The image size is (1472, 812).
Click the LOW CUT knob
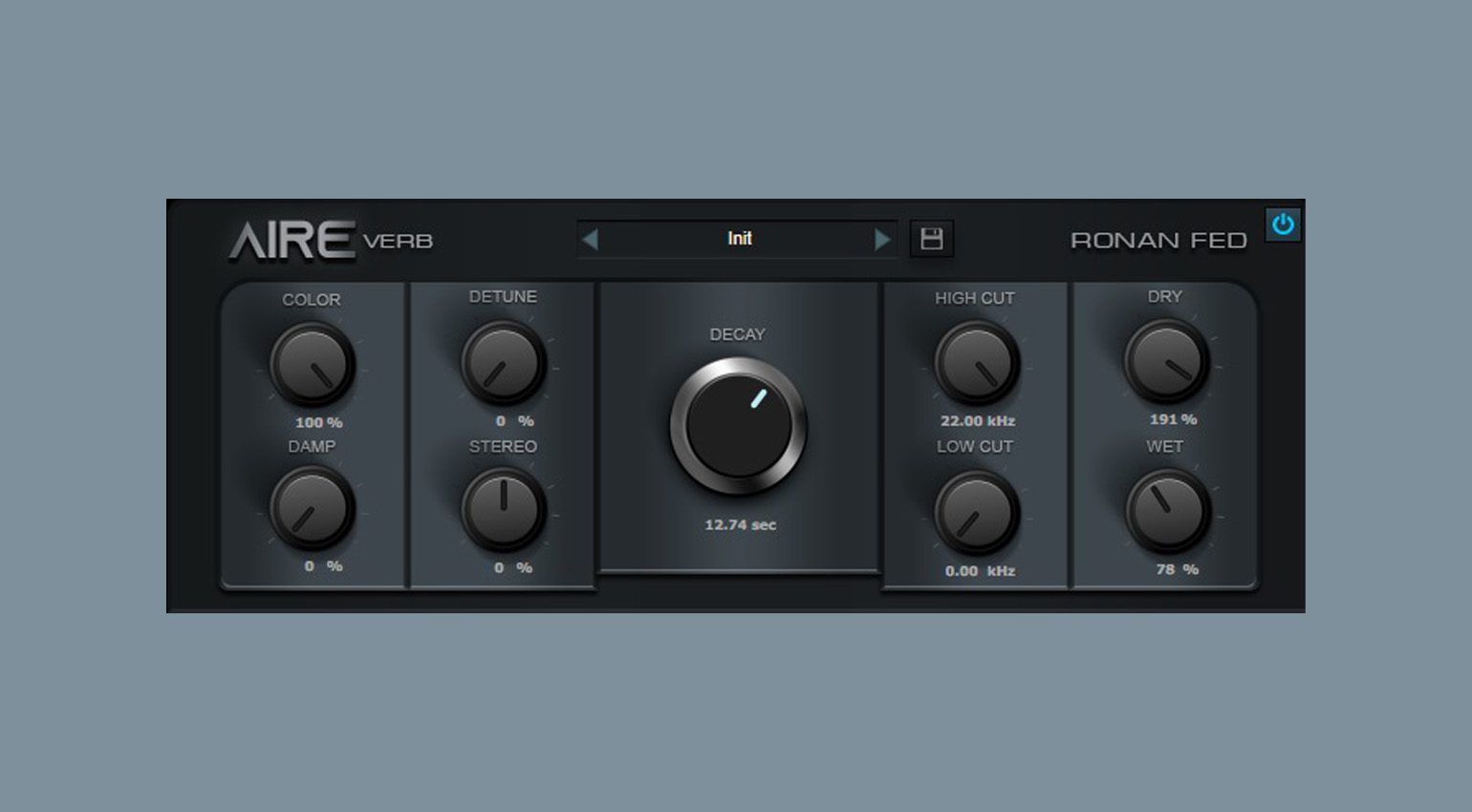click(x=976, y=513)
